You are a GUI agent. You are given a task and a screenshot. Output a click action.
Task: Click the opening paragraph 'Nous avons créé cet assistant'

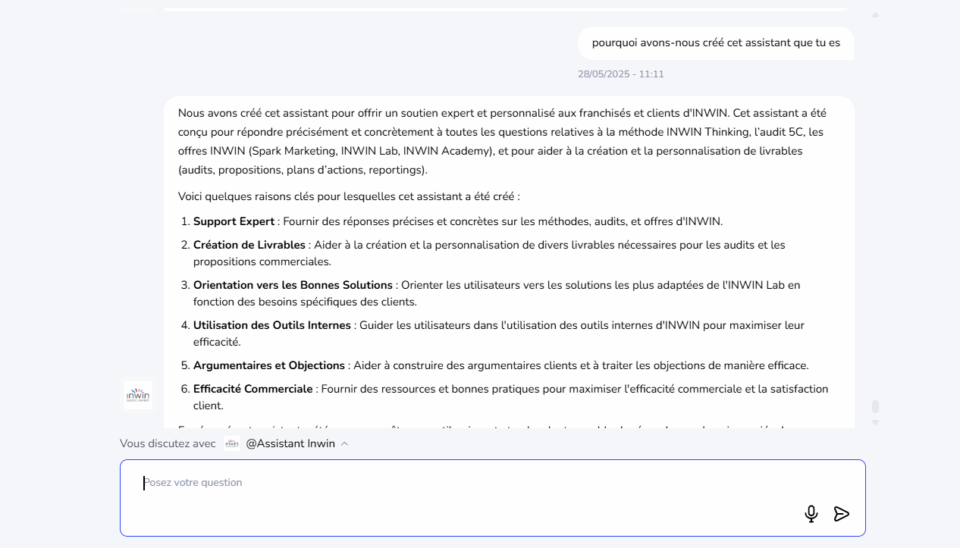coord(502,141)
